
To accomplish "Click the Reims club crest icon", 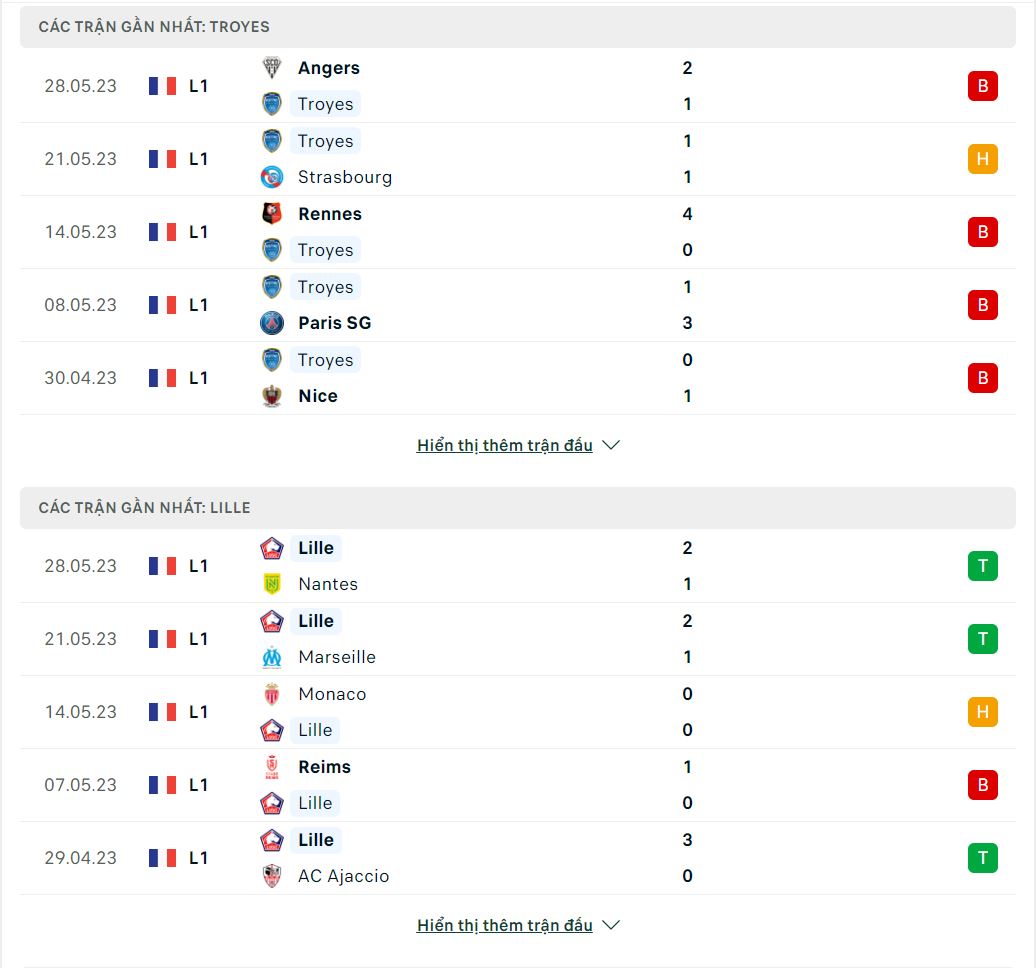I will (x=272, y=766).
